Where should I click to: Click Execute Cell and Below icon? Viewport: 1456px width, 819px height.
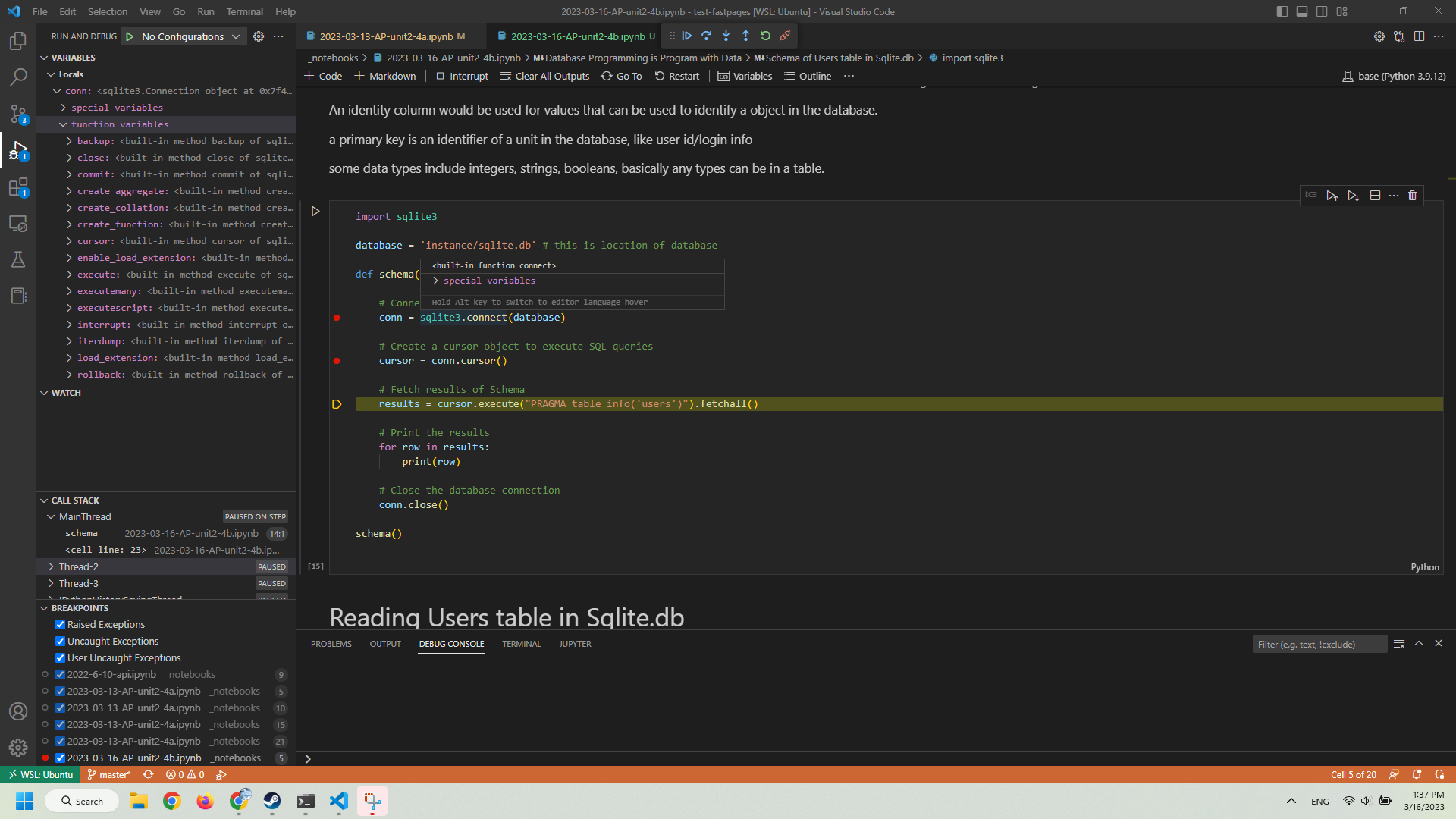click(x=1354, y=196)
